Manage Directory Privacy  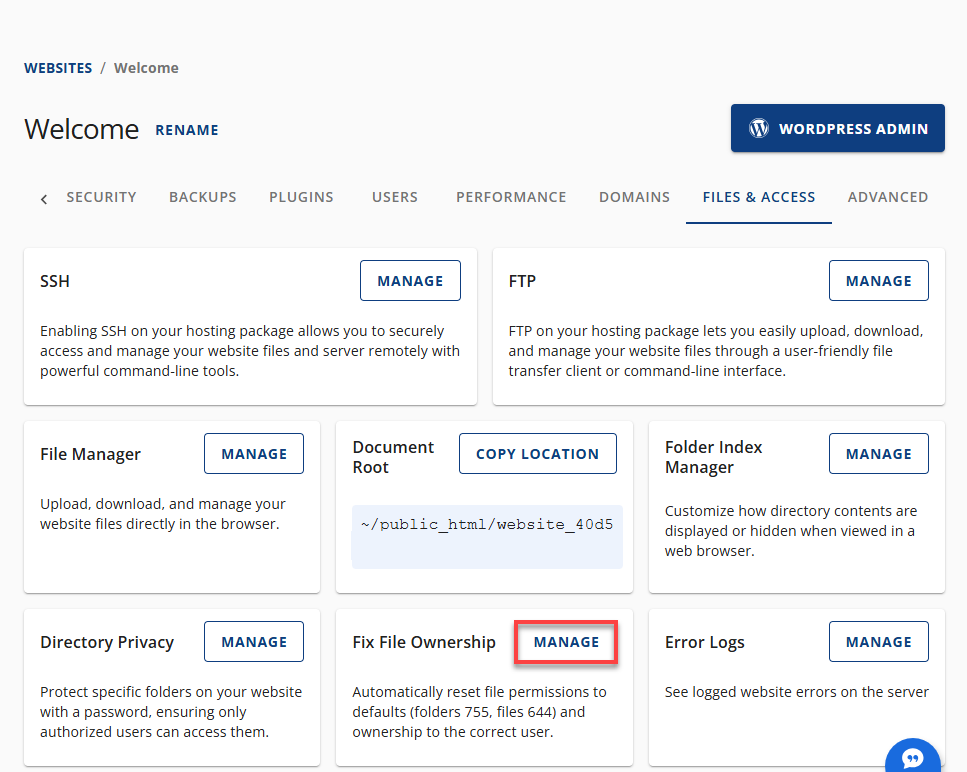pos(253,641)
